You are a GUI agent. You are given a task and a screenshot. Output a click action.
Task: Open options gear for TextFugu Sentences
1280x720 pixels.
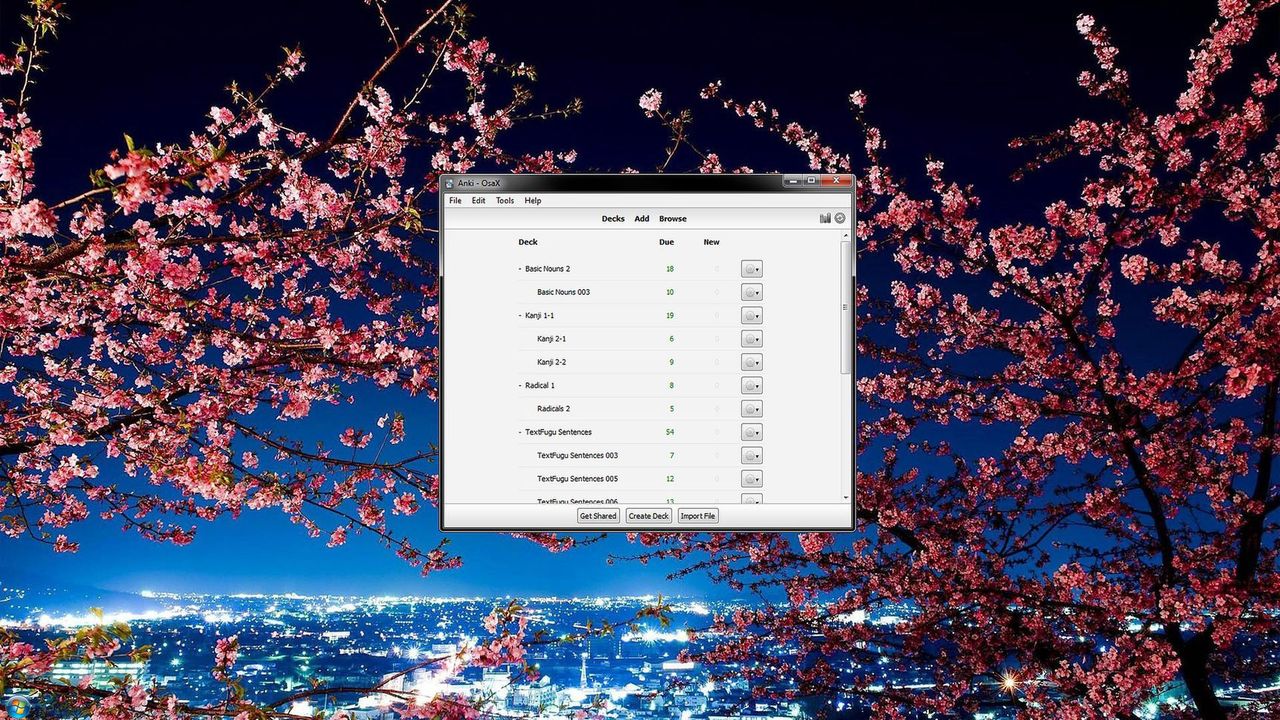click(x=752, y=432)
